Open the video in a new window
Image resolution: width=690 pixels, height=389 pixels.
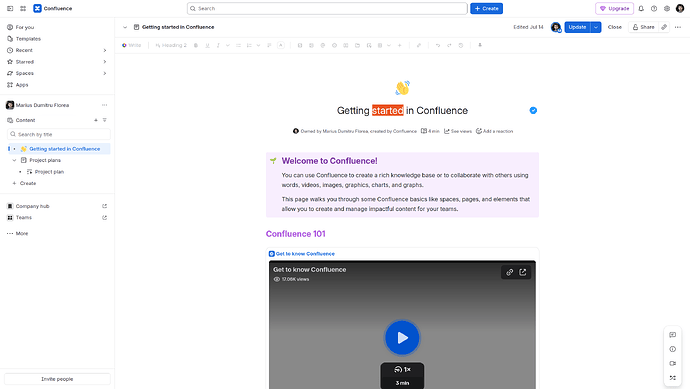coord(523,272)
